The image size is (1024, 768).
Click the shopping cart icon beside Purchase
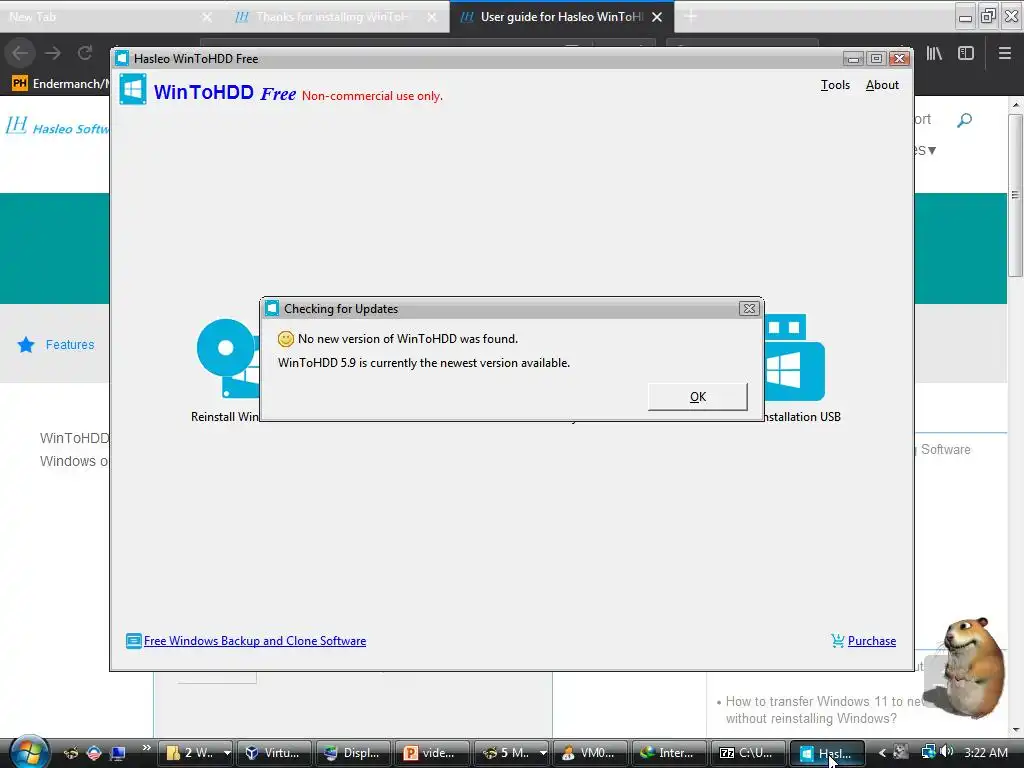point(837,641)
